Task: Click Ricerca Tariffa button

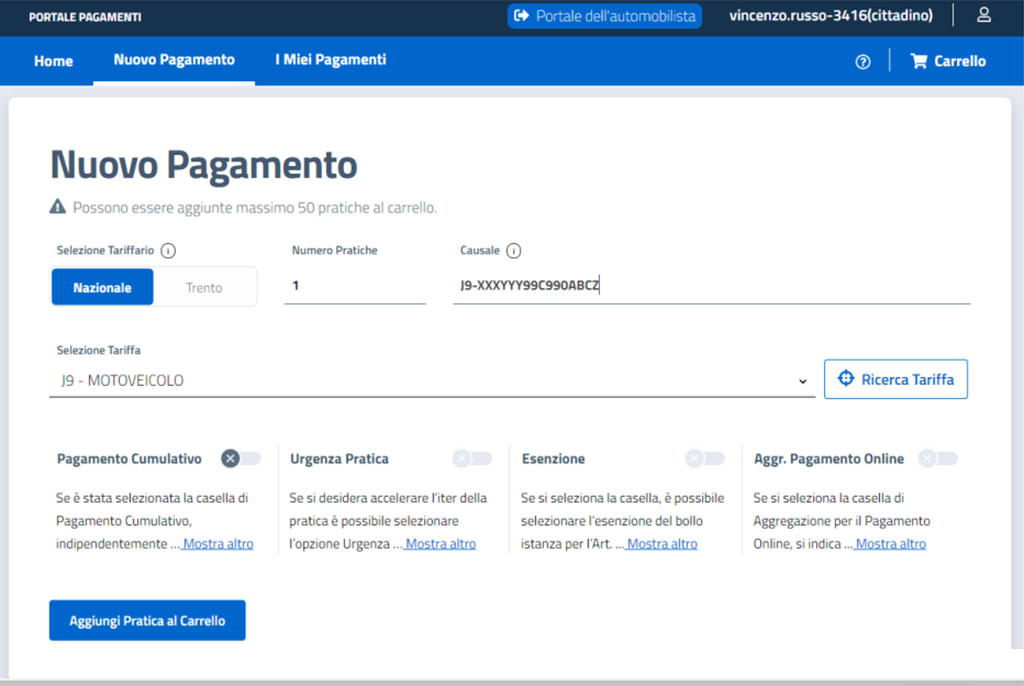Action: click(896, 379)
